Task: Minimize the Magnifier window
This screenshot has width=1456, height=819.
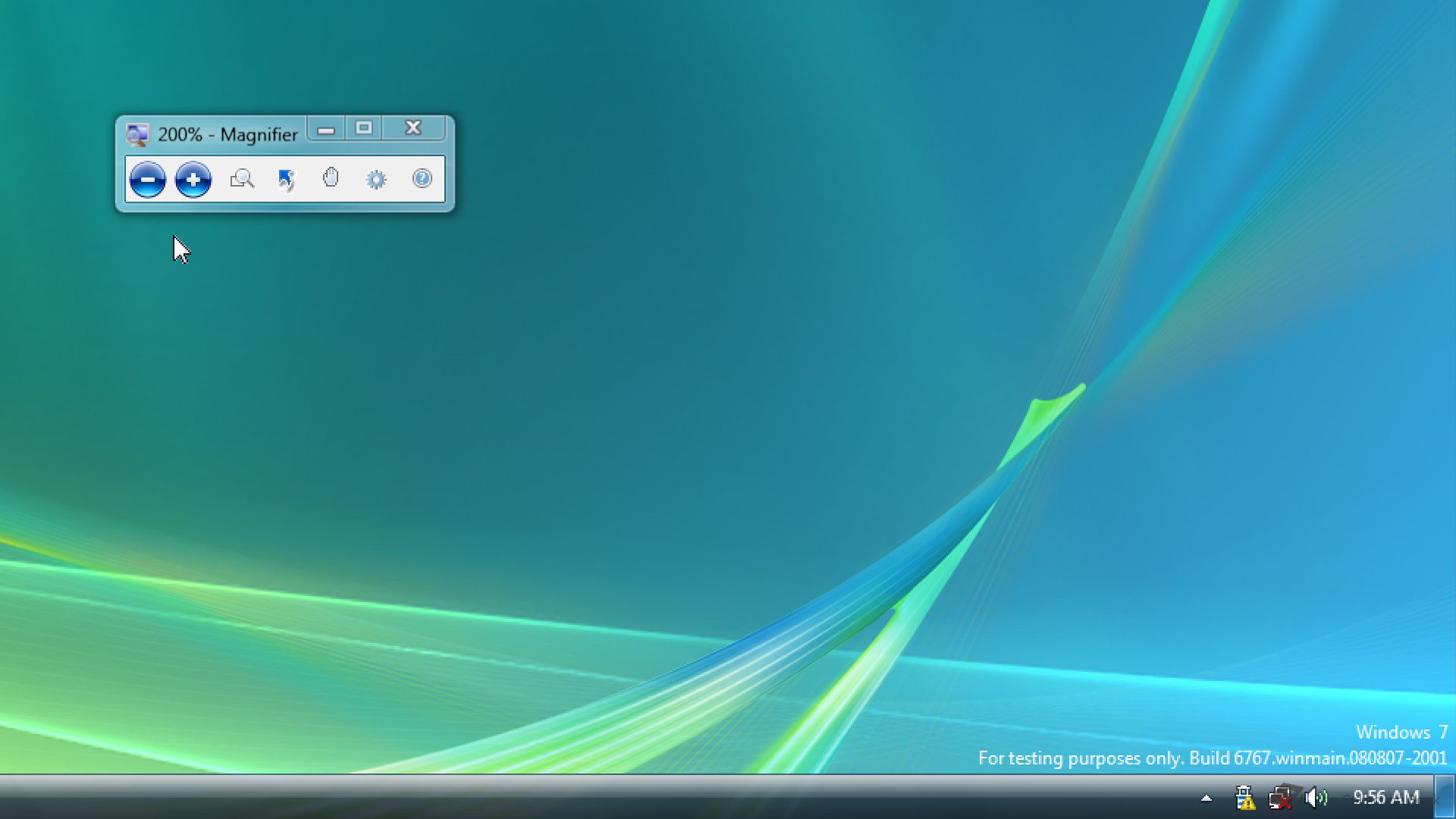Action: 326,129
